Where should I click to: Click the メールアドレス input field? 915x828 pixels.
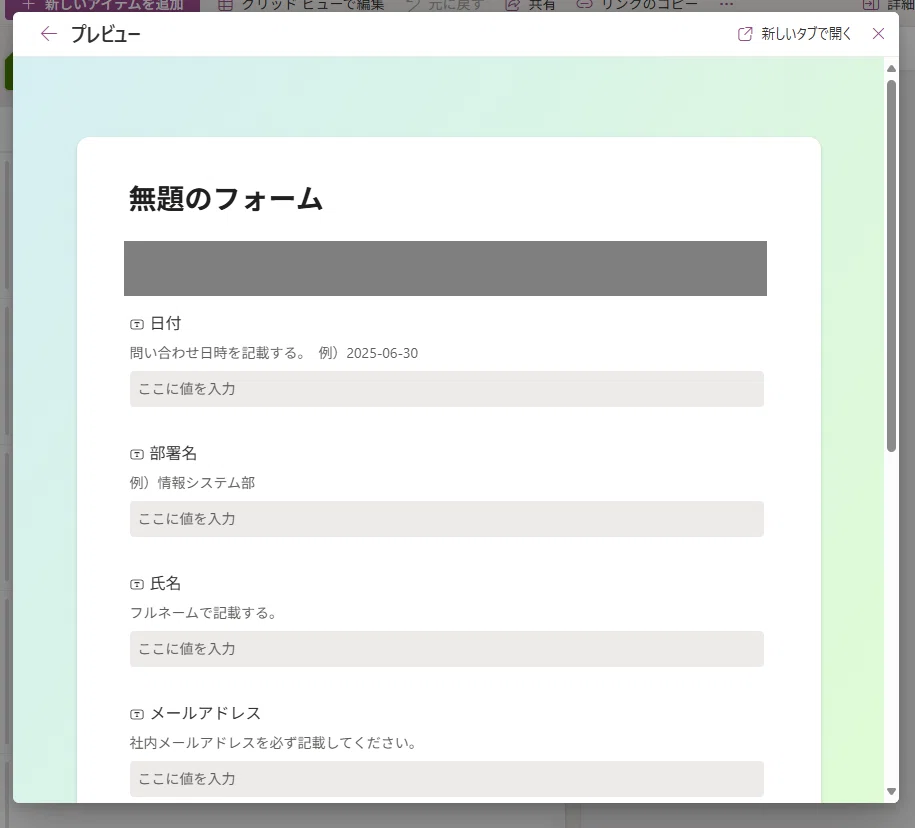click(446, 779)
